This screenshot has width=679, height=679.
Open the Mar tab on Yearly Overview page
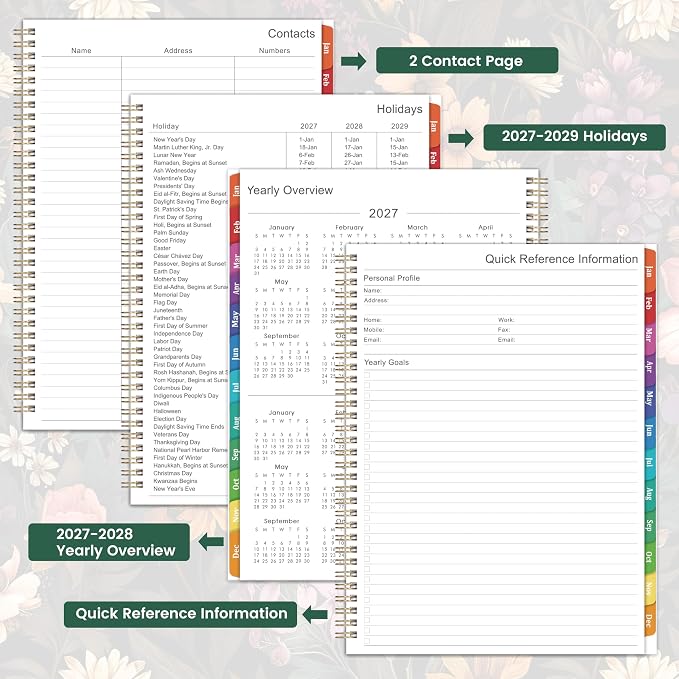tap(235, 260)
